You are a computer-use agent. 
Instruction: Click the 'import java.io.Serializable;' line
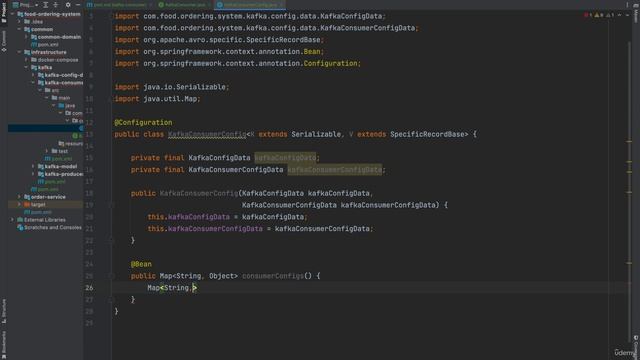click(172, 87)
